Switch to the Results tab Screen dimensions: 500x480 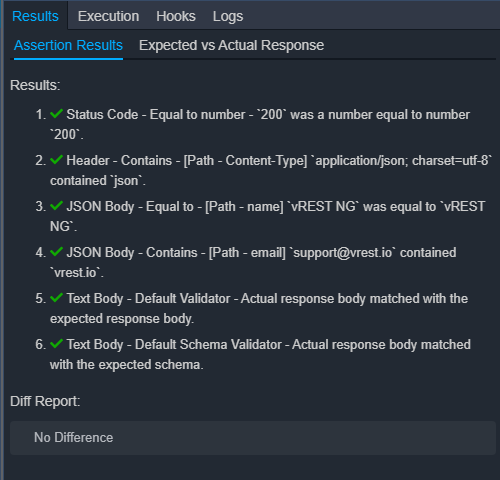(x=35, y=16)
